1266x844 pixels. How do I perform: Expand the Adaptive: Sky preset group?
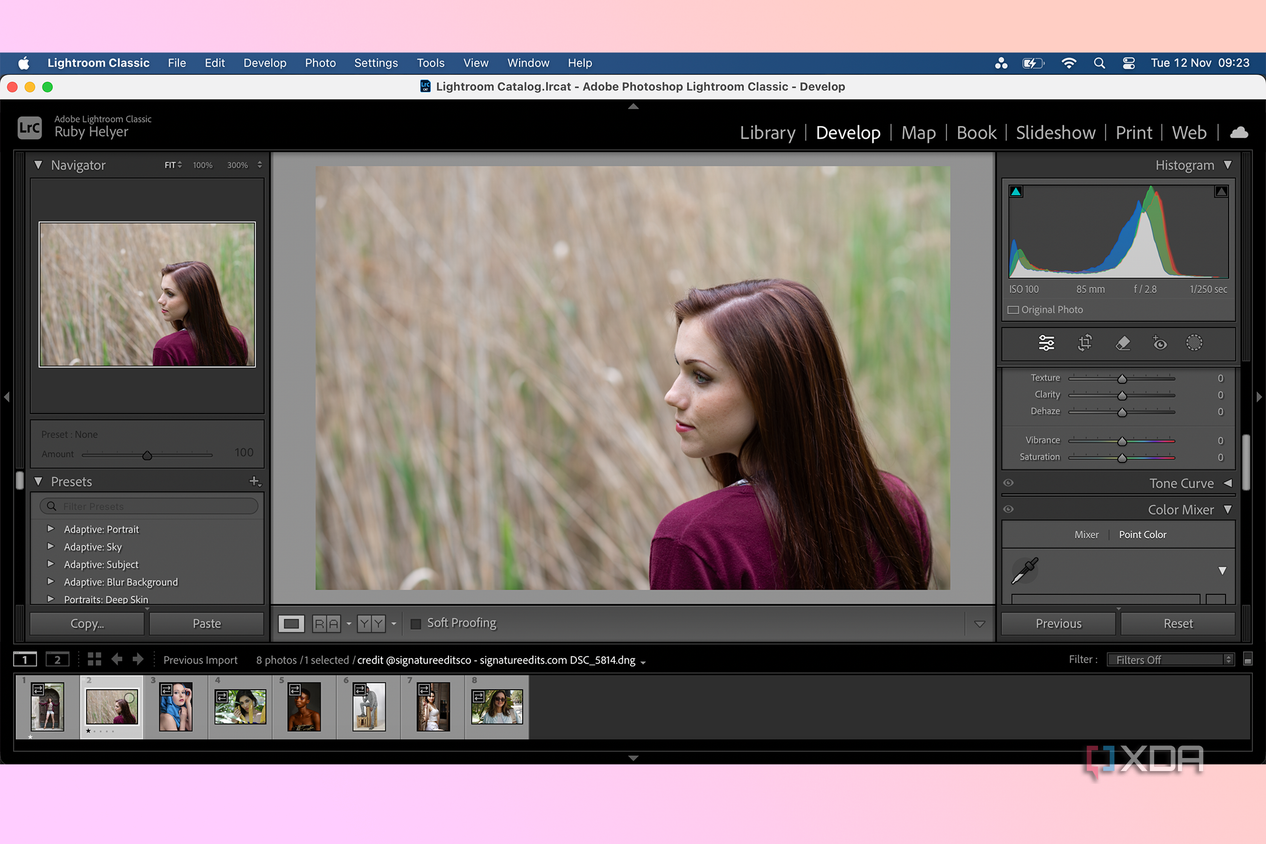pos(50,547)
